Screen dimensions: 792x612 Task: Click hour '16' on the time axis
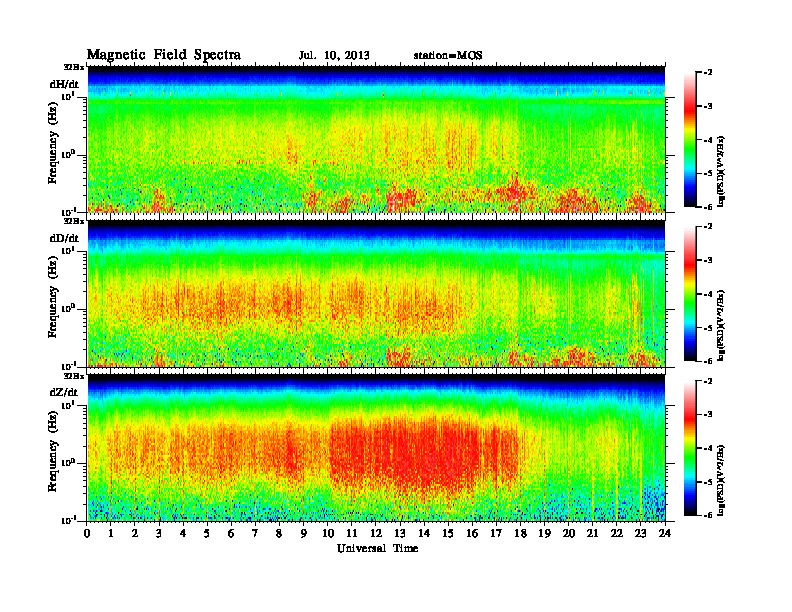tap(472, 534)
